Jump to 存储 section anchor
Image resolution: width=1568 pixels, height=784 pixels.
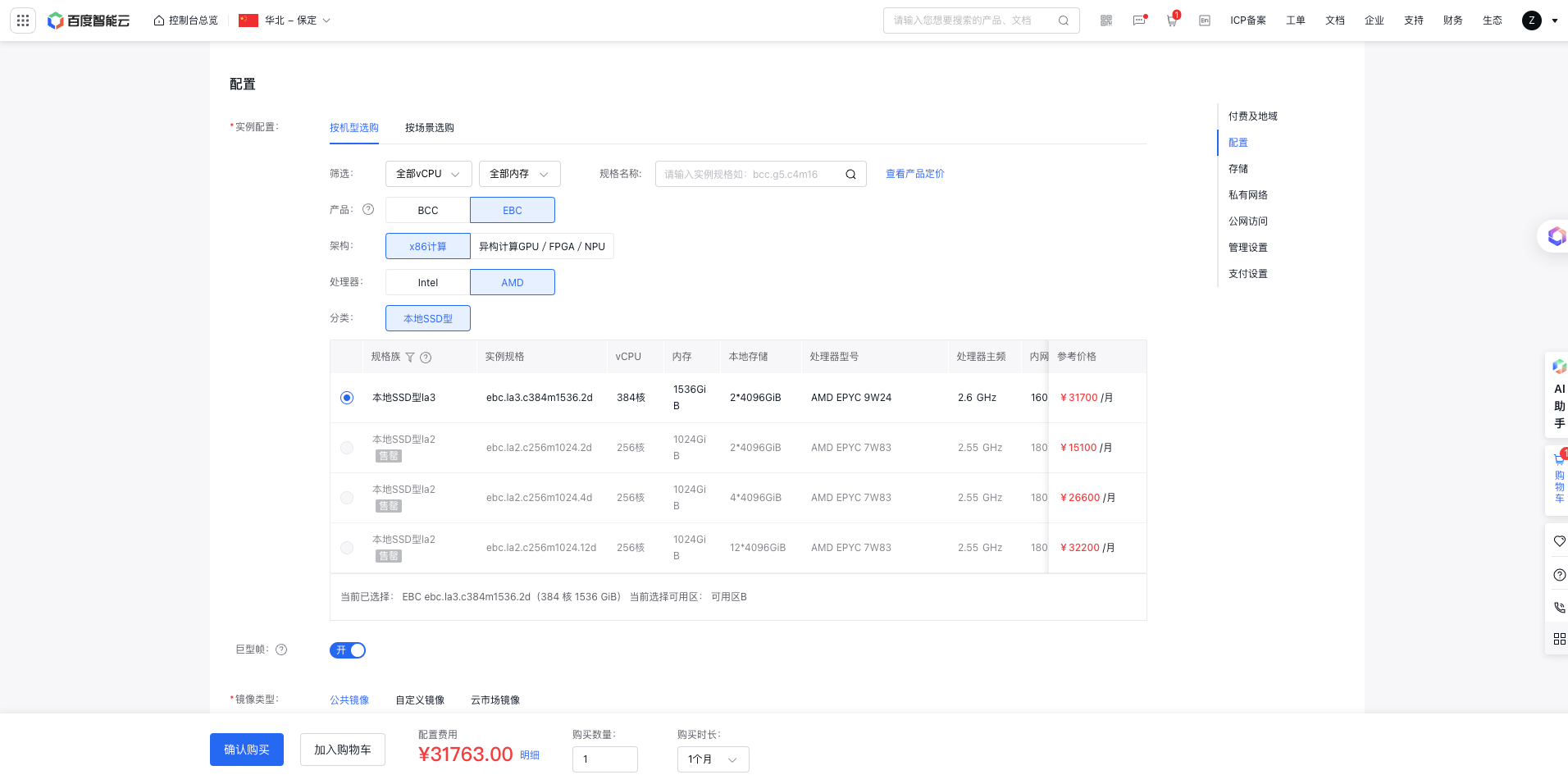1238,169
